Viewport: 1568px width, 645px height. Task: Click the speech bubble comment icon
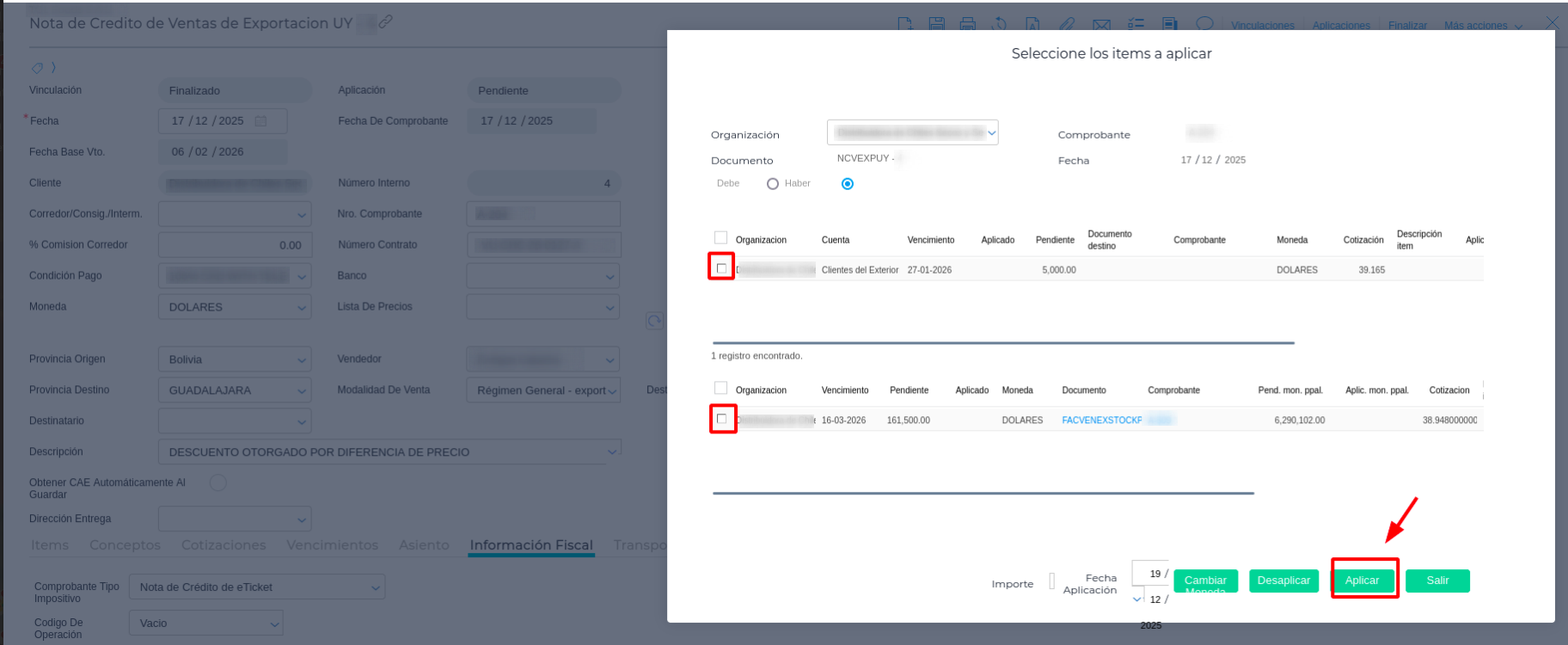(x=1204, y=24)
